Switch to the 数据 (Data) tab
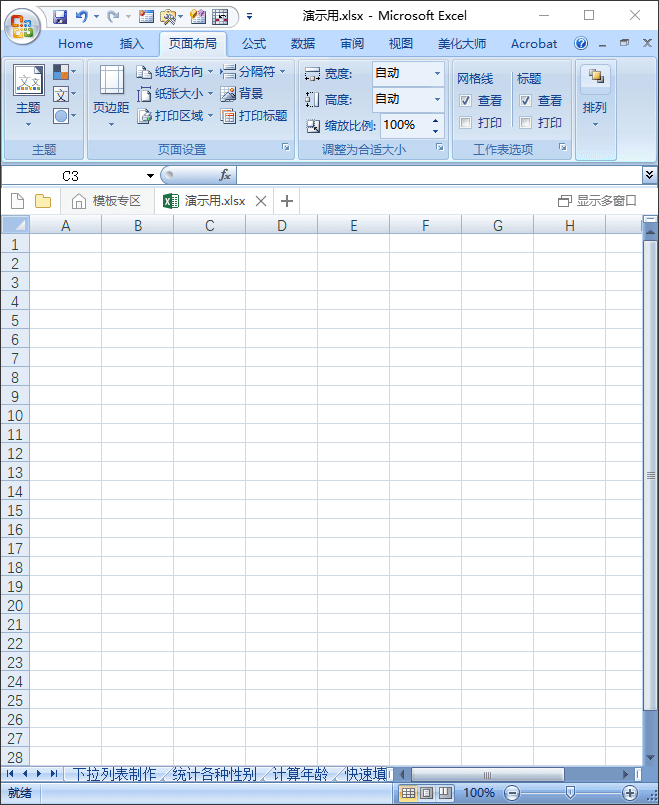 [303, 44]
